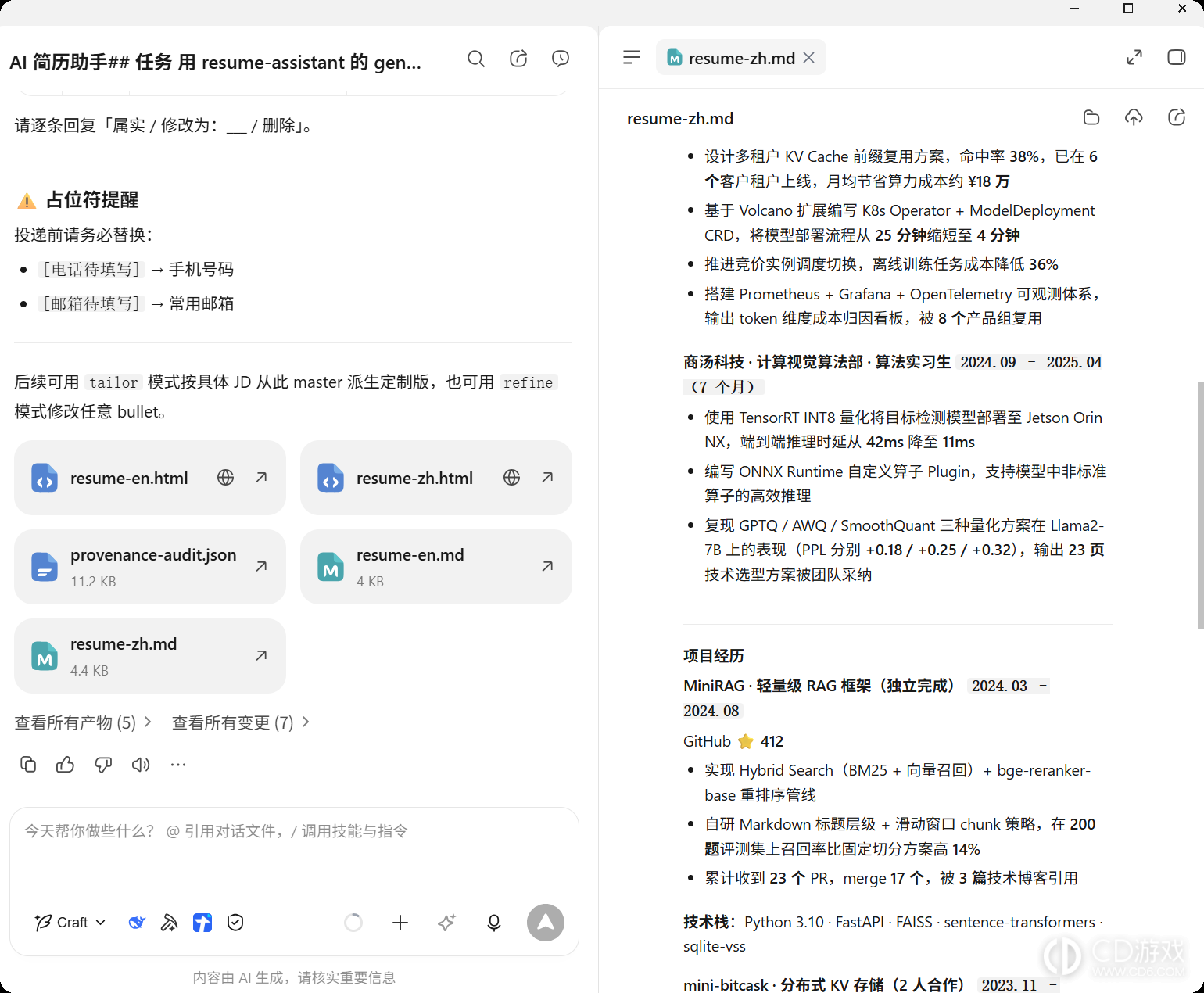
Task: Click the preview pane vertical scrollbar
Action: (x=1200, y=506)
